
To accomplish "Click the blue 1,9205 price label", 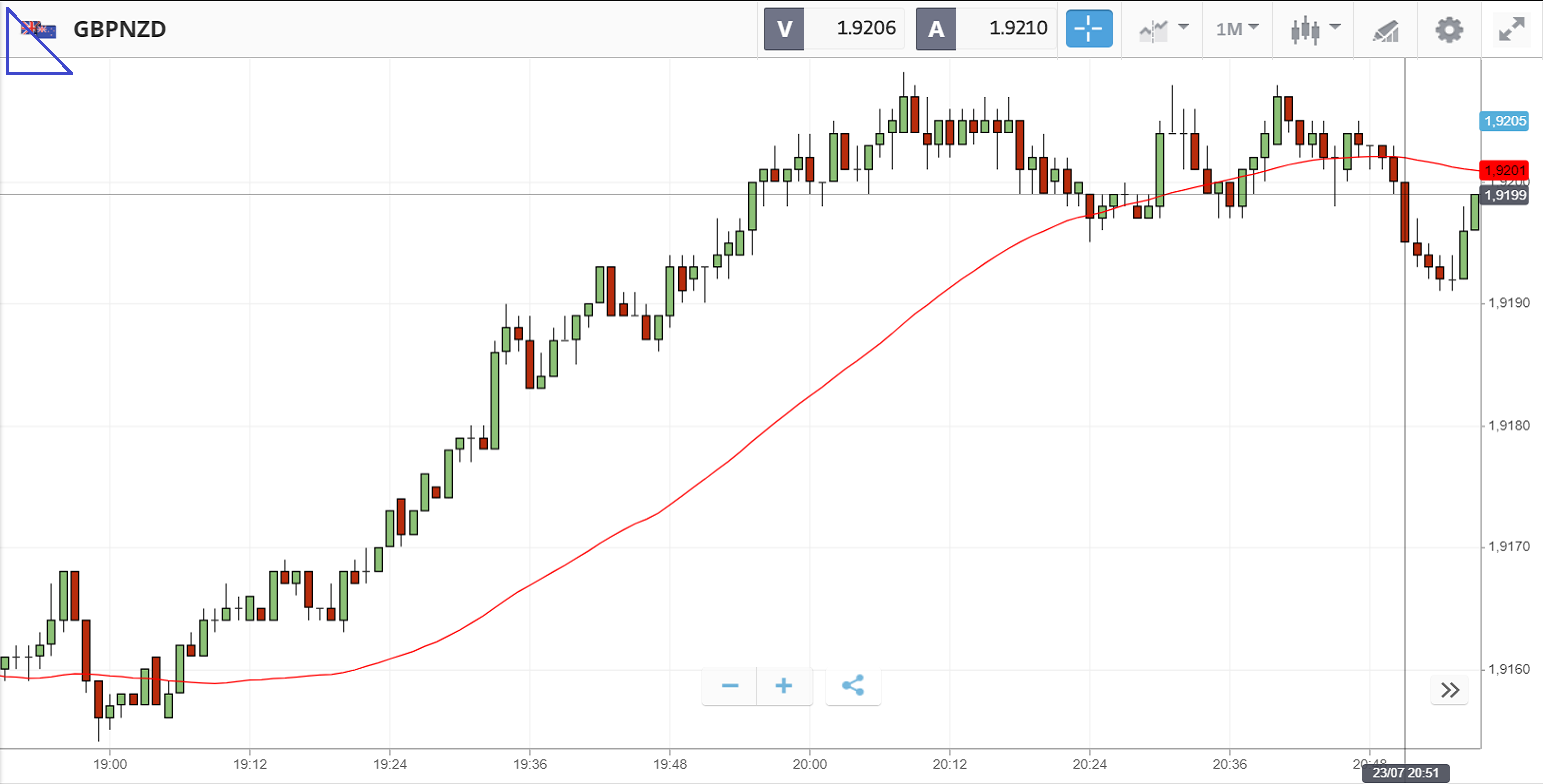I will coord(1504,121).
